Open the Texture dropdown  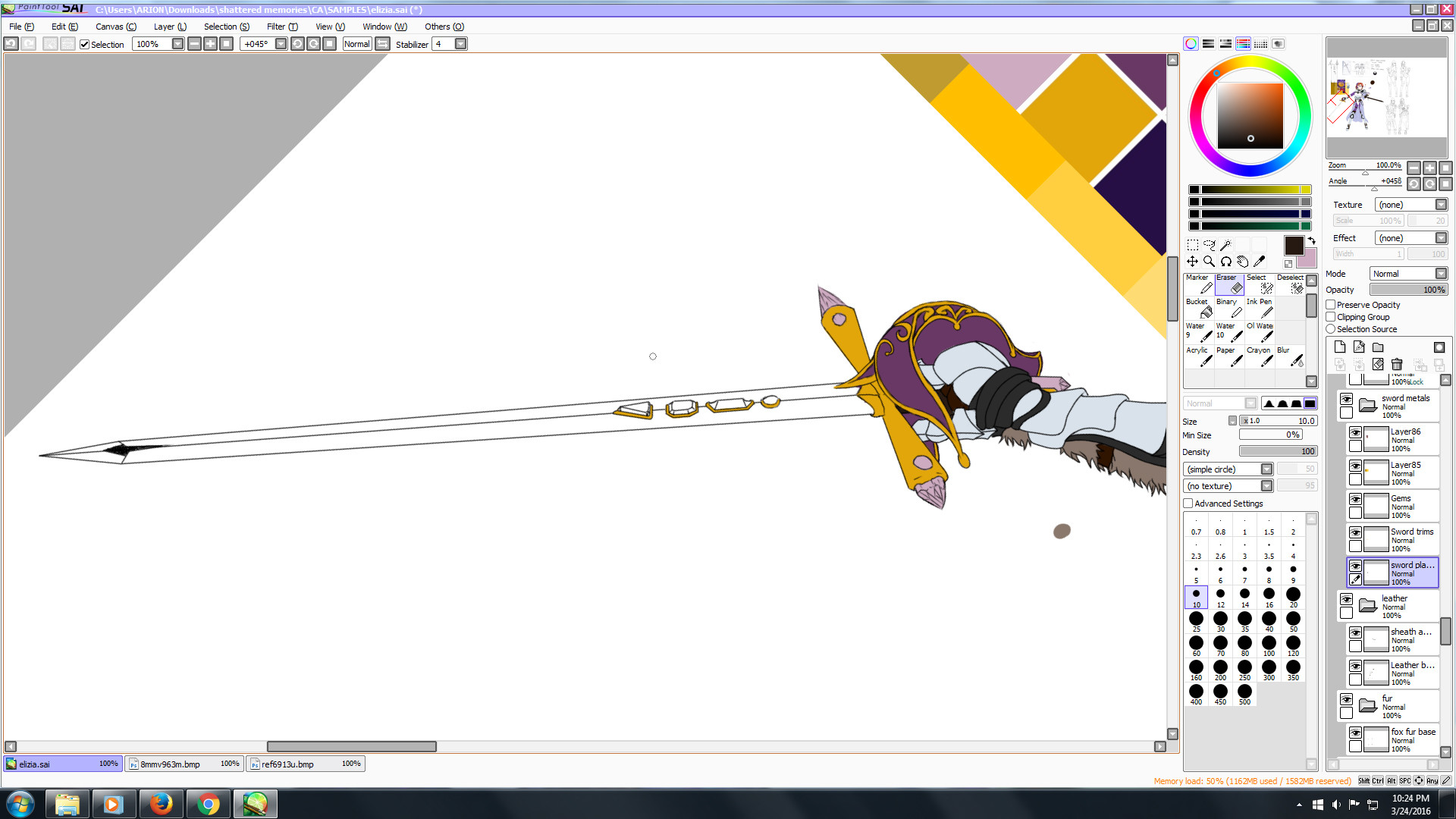(x=1441, y=205)
